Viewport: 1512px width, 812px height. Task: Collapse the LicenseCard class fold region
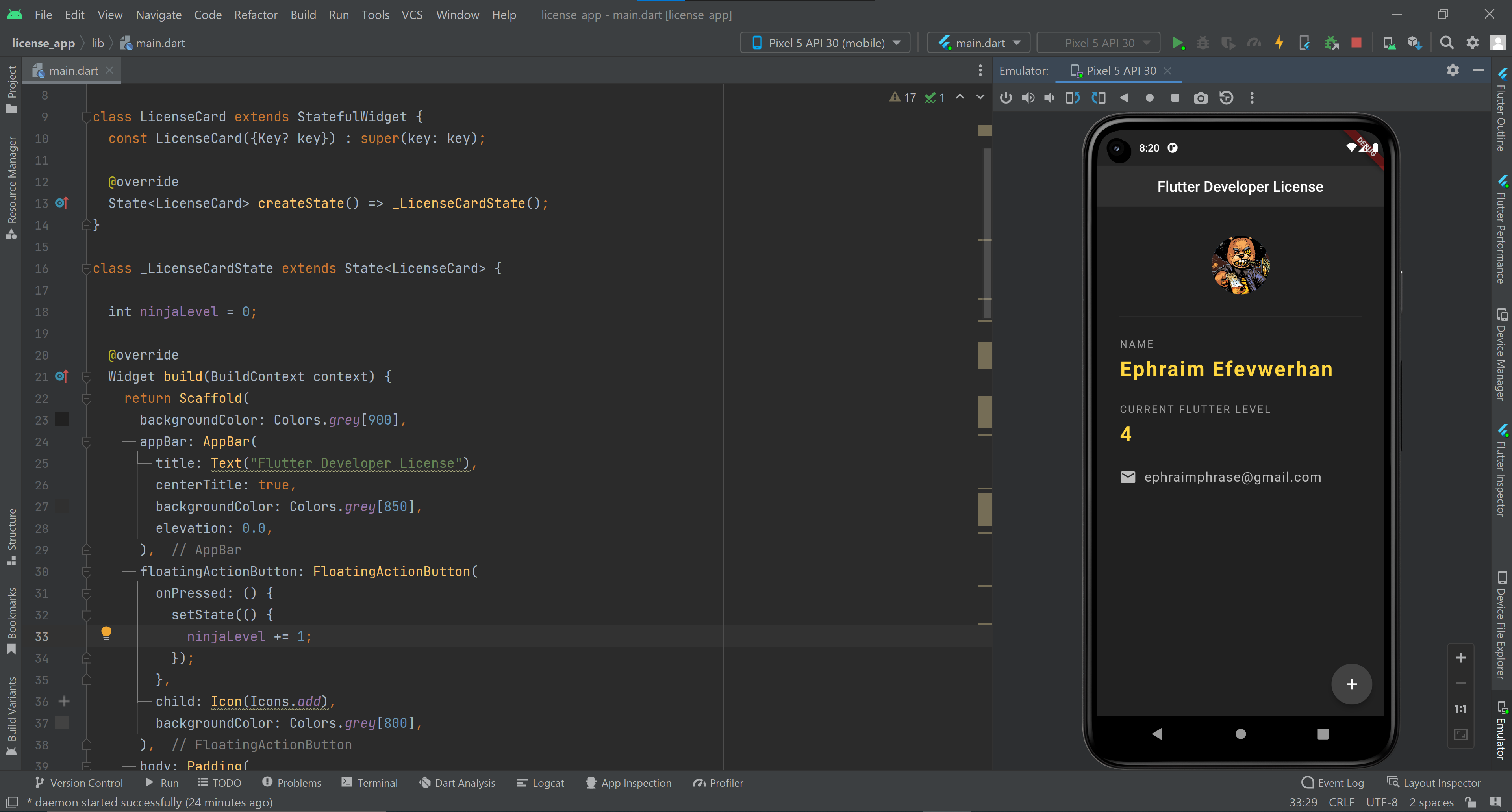(x=87, y=116)
